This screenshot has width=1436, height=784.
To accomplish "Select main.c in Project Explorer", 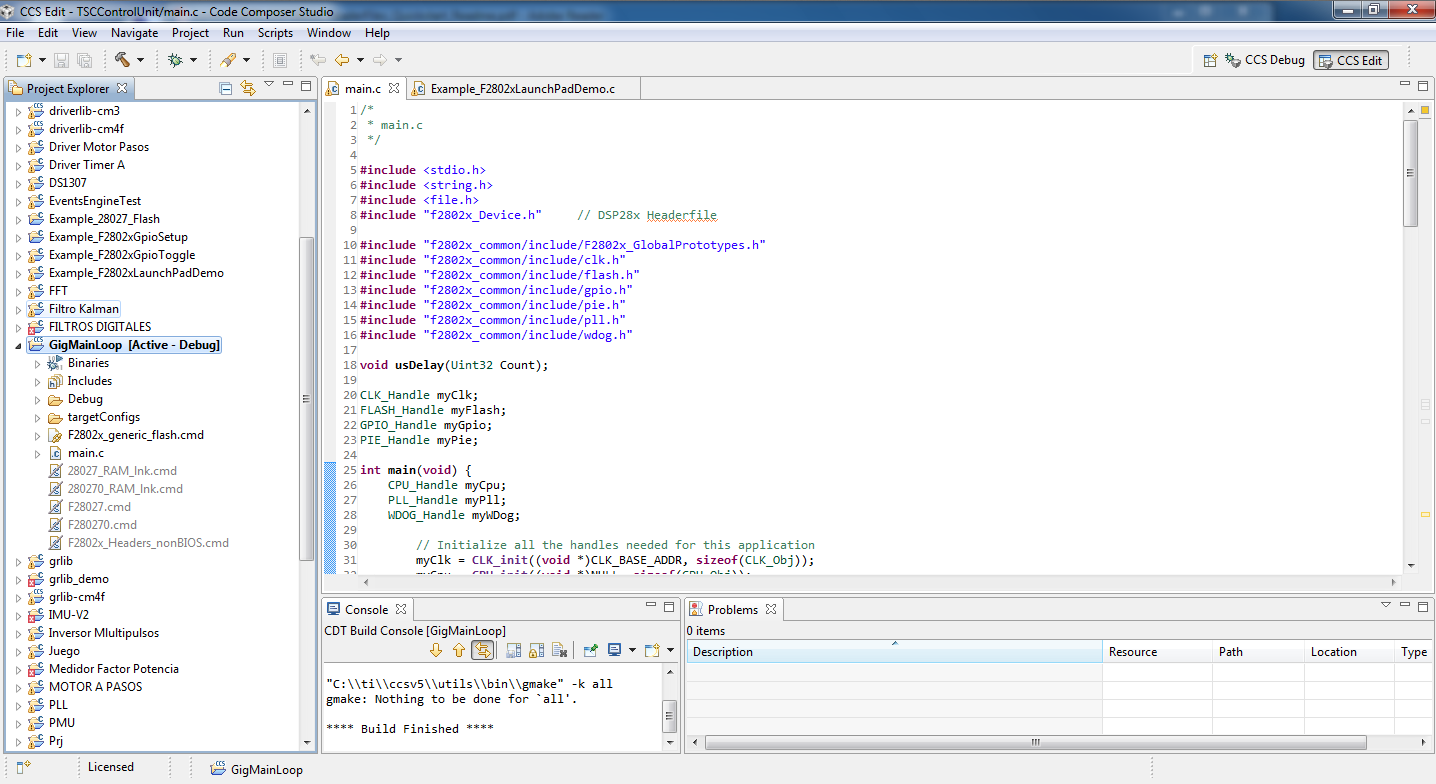I will 85,453.
